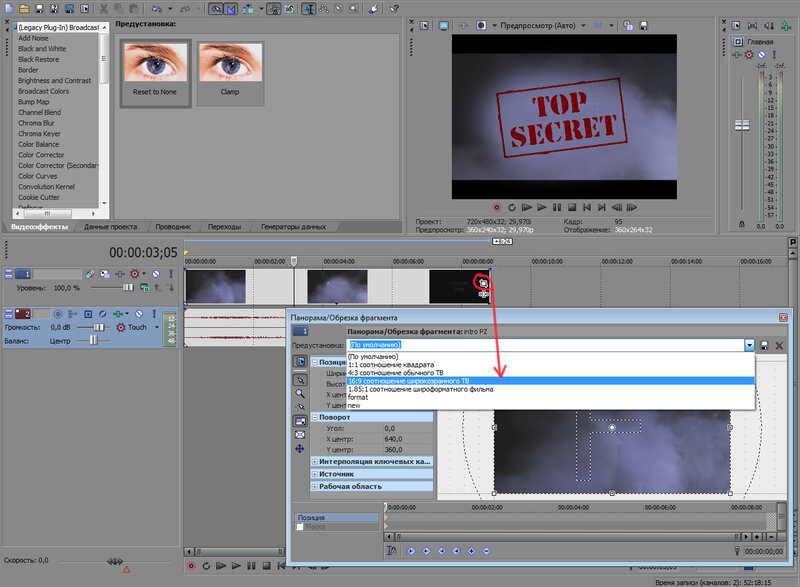
Task: Click the move-freely cross-arrows icon in the Pan/Crop toolbar
Action: (300, 449)
